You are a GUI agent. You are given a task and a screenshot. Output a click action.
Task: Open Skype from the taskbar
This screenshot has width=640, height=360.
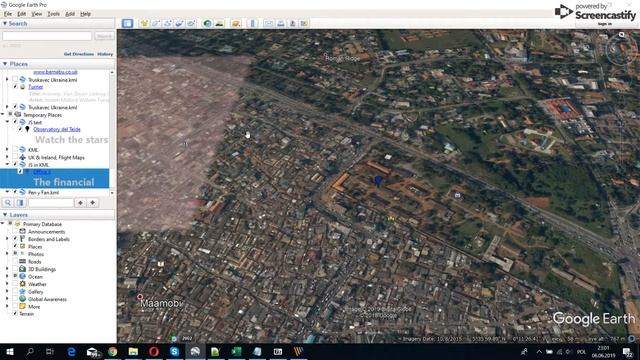(175, 351)
